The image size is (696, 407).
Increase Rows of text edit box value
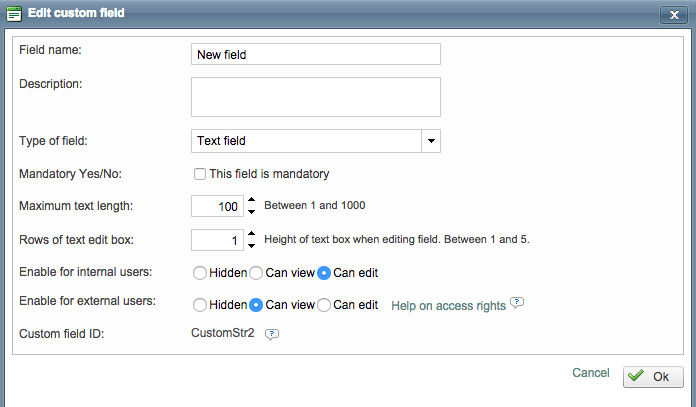point(251,235)
